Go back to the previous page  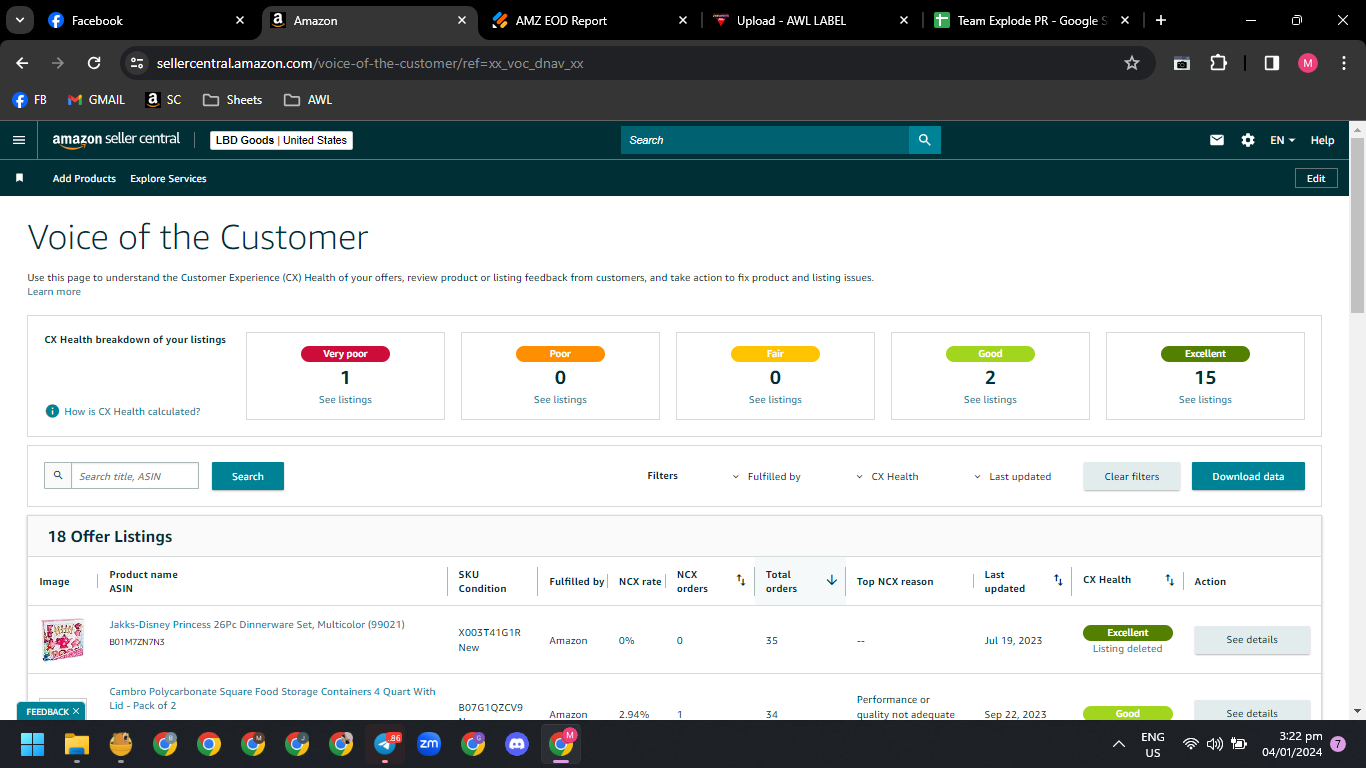(x=22, y=63)
